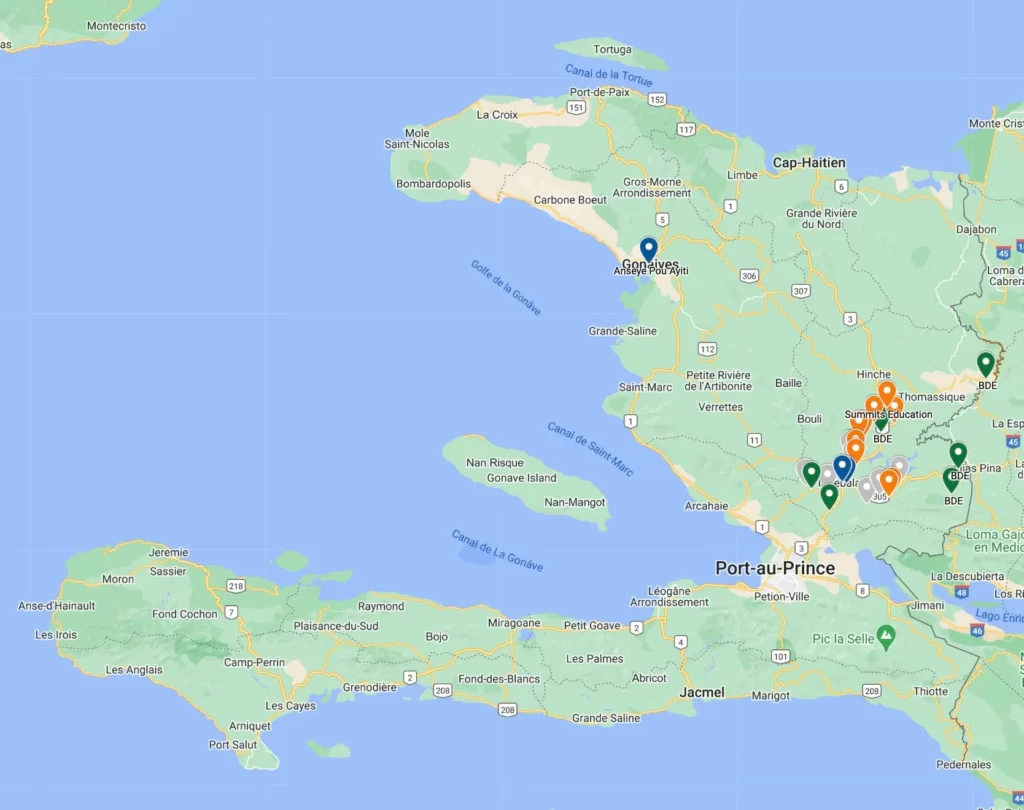
Task: Select the route 152 shield near Port-de-Paix
Action: pos(656,99)
